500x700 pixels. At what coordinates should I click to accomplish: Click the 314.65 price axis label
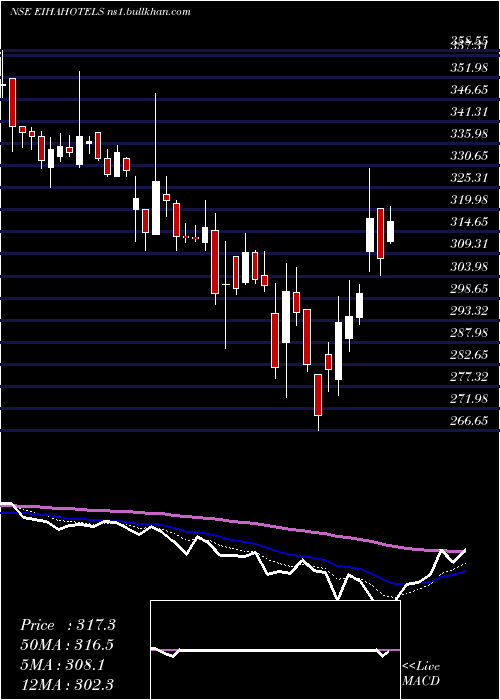point(469,222)
